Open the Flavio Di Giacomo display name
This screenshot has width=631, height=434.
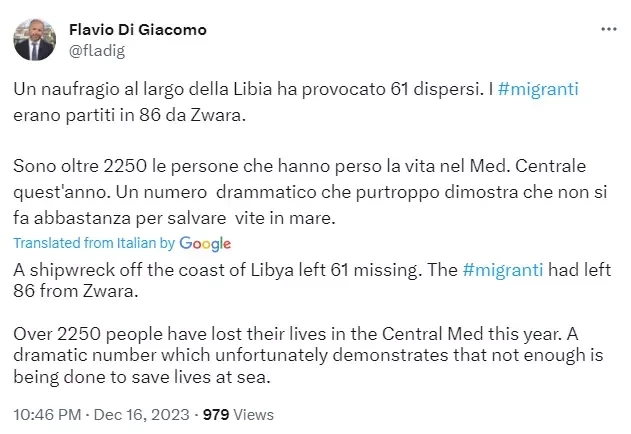click(138, 29)
